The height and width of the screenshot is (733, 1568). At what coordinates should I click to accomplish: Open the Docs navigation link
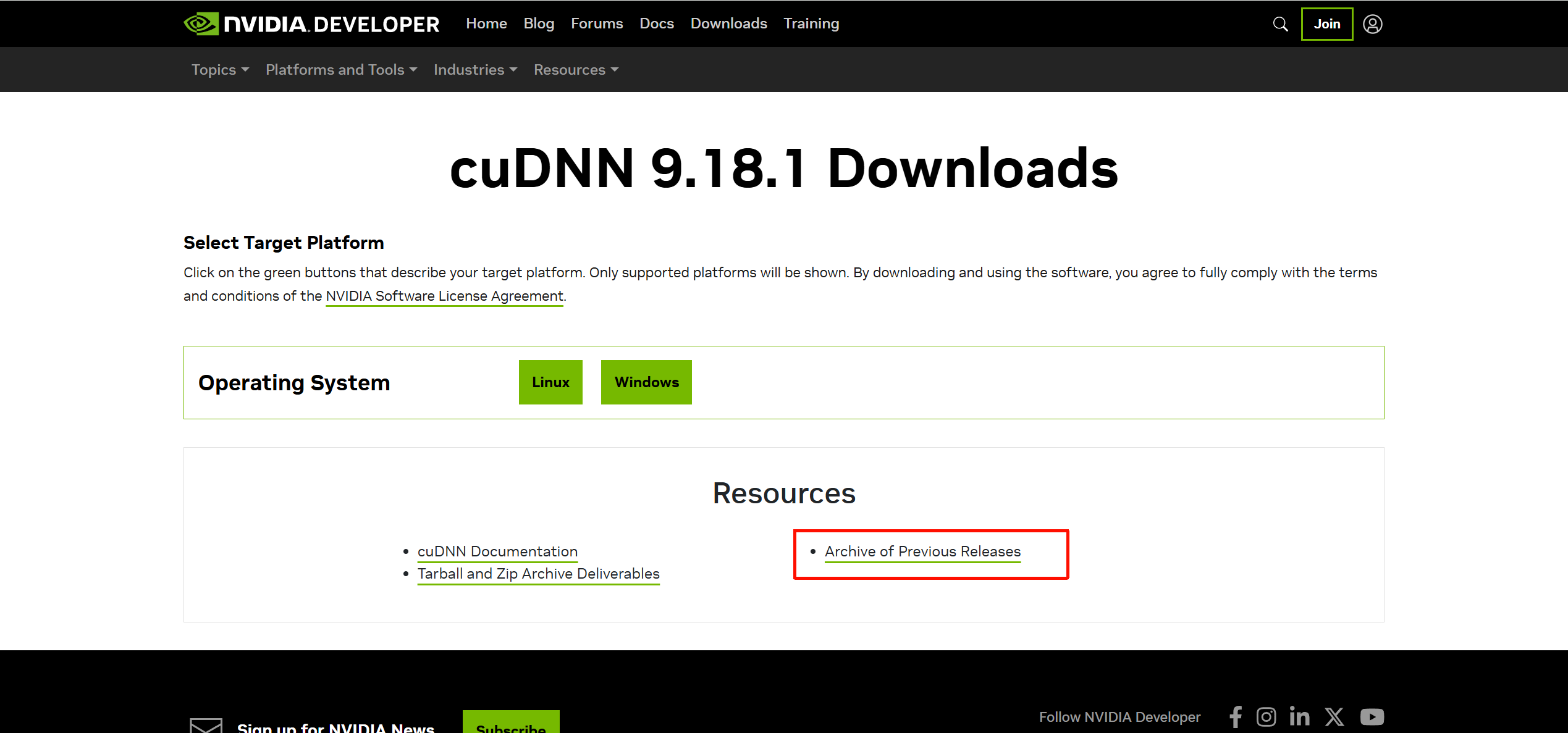tap(657, 23)
